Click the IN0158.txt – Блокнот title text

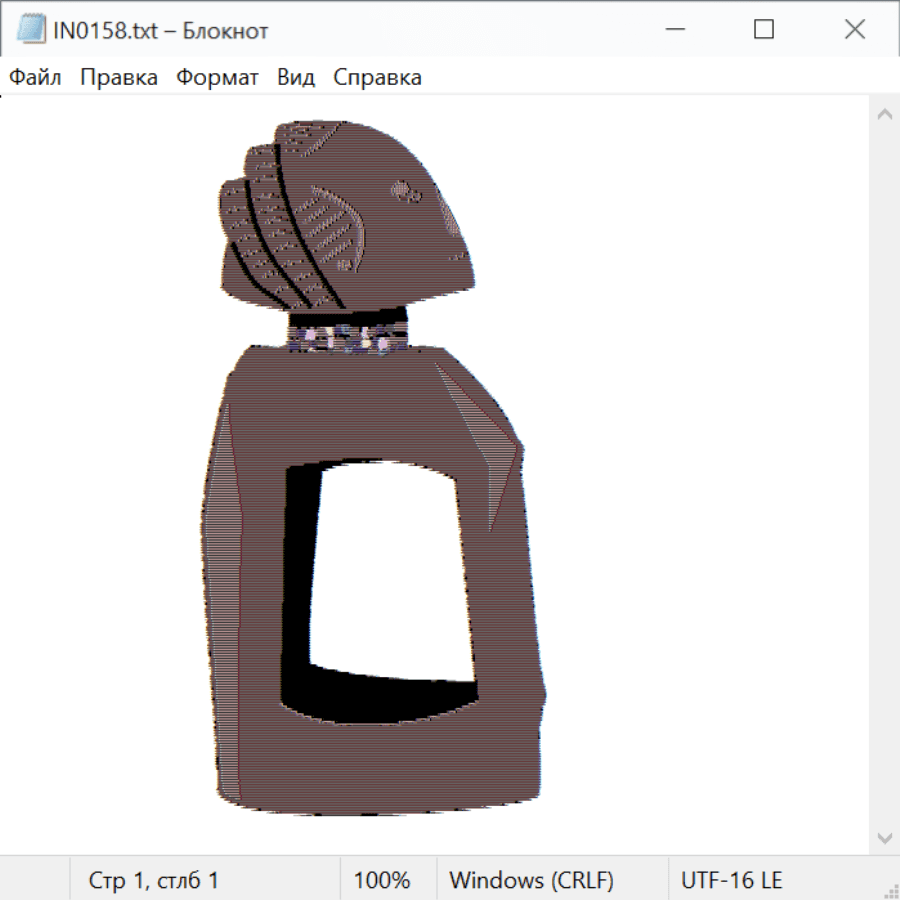coord(161,30)
